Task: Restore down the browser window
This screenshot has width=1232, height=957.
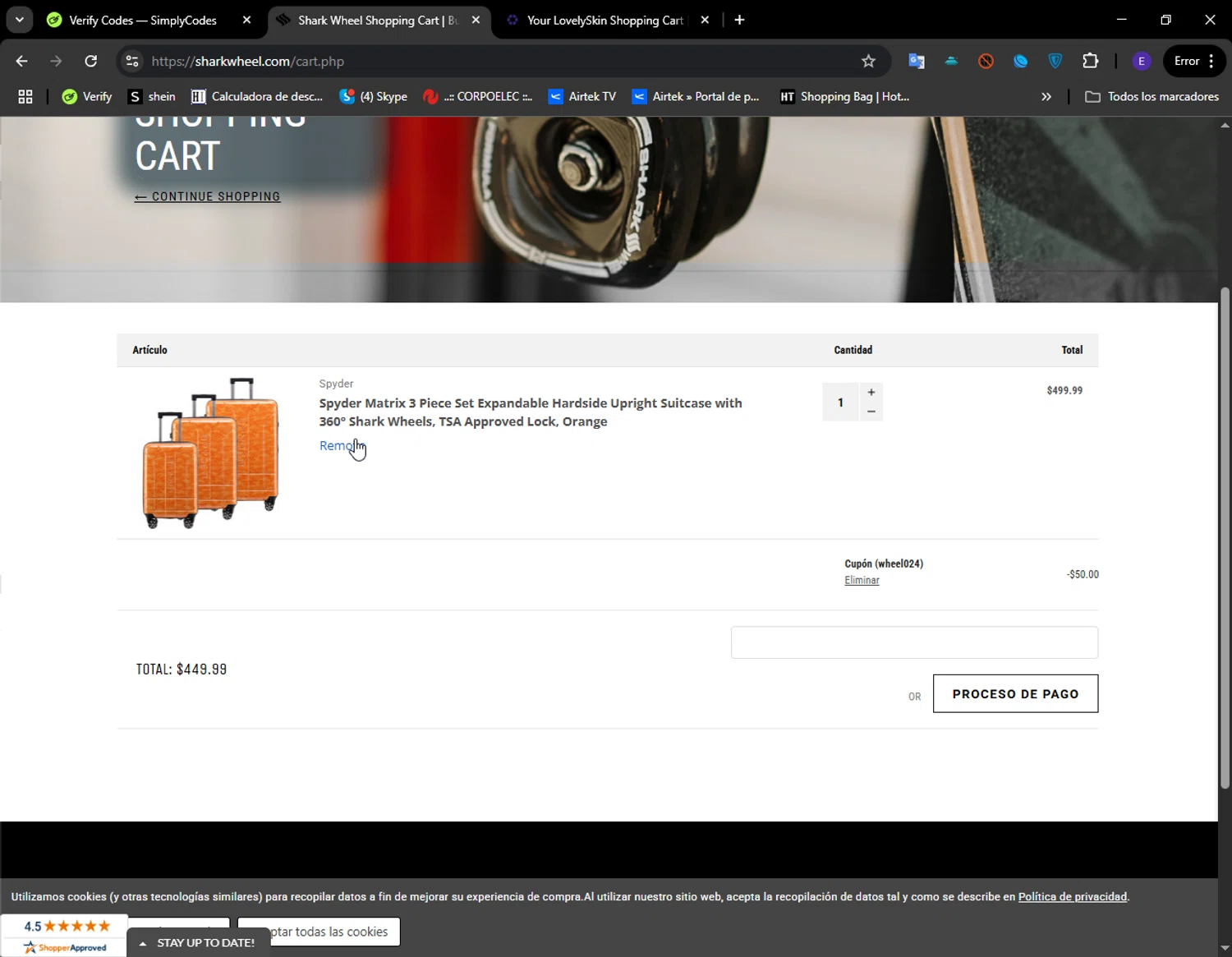Action: point(1165,20)
